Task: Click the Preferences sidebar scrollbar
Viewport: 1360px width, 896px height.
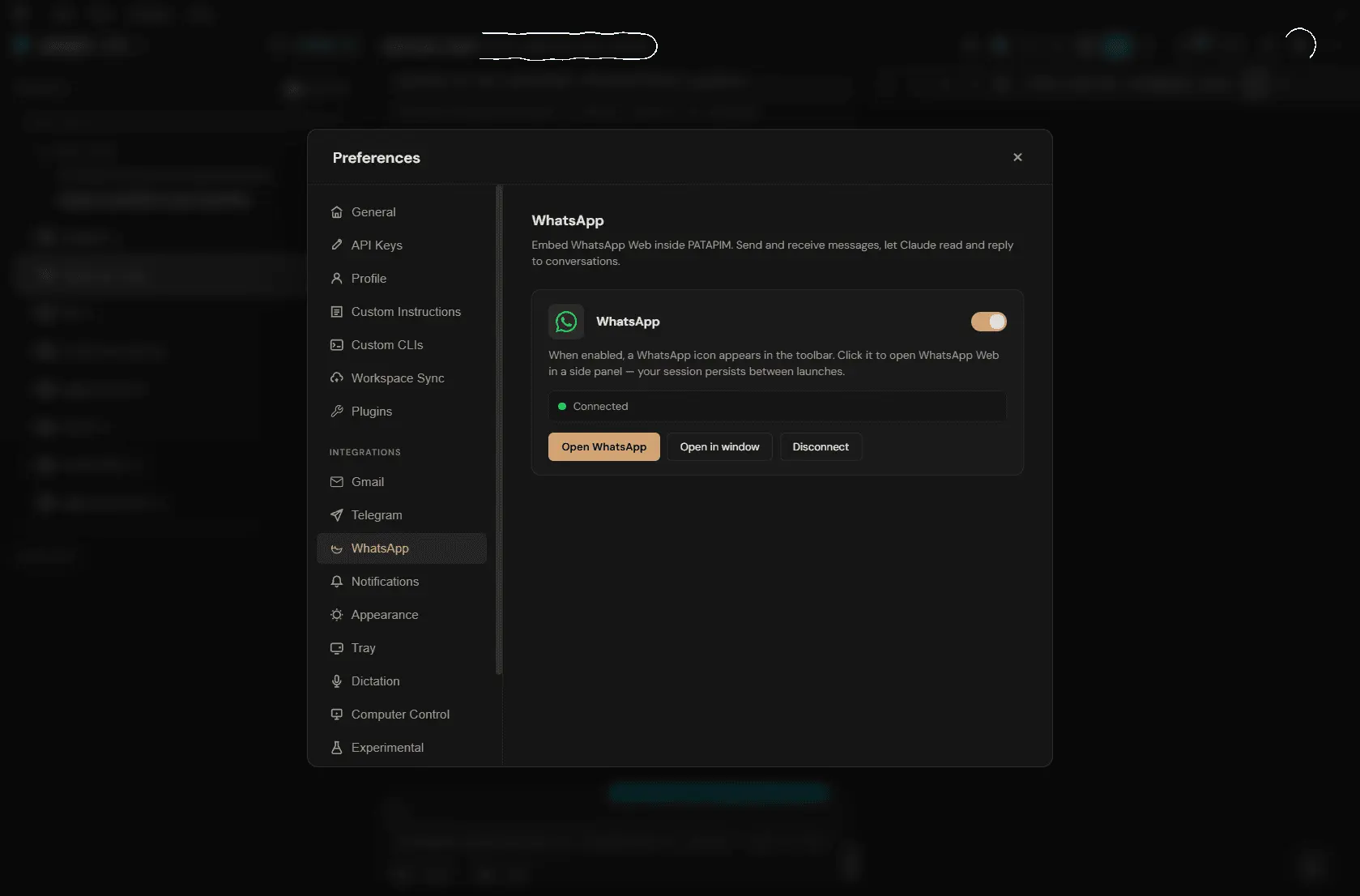Action: pos(499,430)
